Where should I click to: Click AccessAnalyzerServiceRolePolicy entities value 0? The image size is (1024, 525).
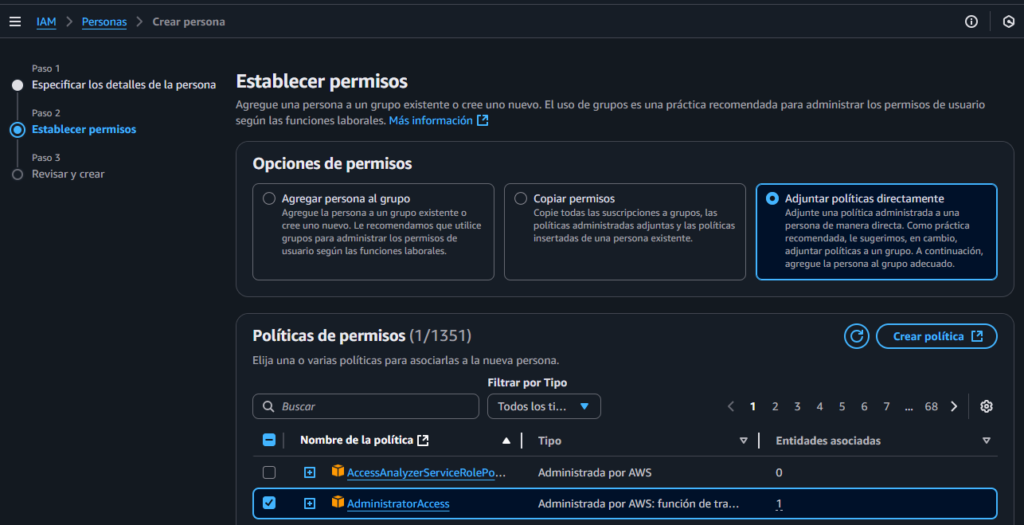point(778,472)
